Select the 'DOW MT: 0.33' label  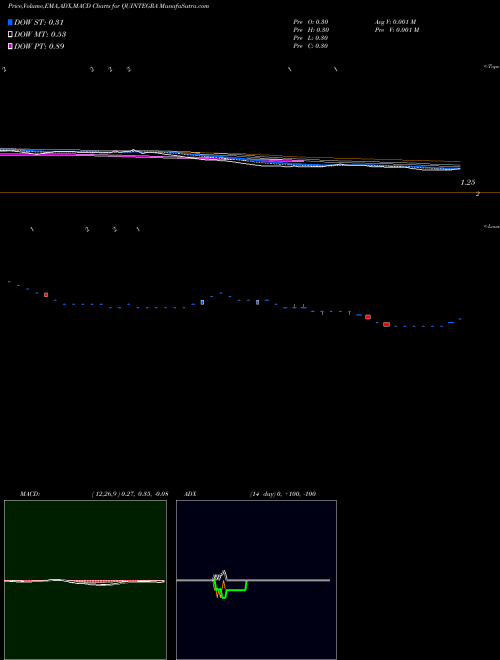[40, 35]
